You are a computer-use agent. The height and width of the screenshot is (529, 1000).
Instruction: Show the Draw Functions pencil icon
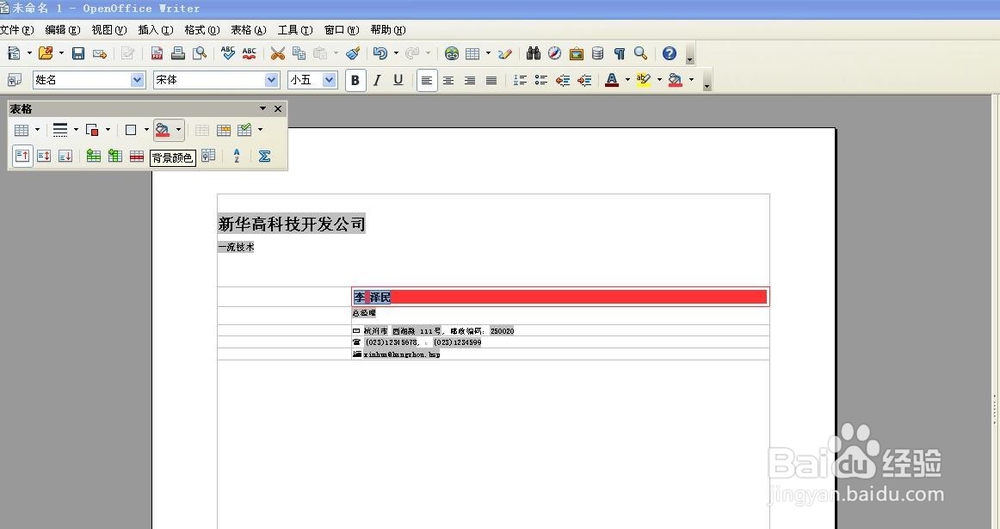[x=505, y=54]
